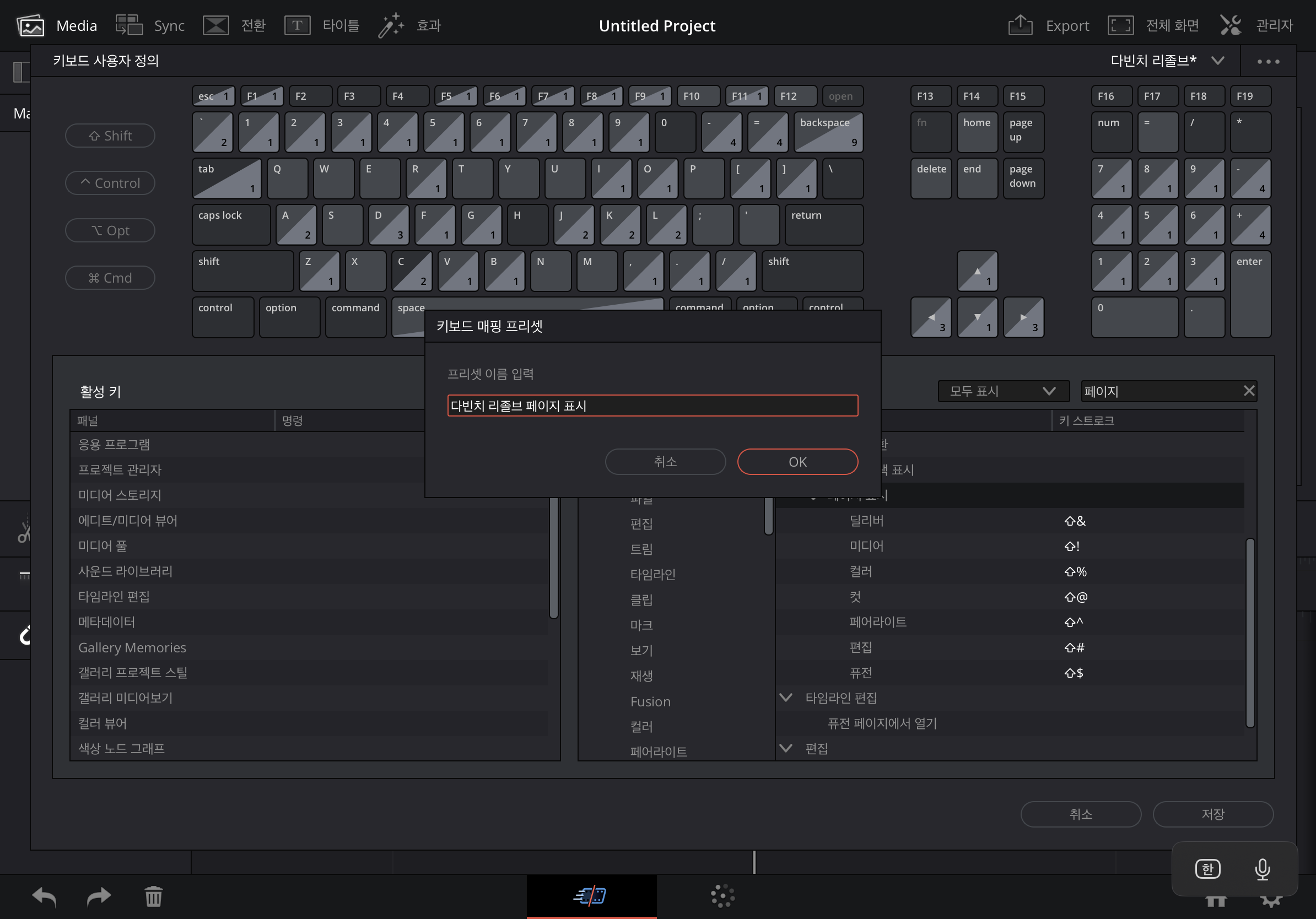Viewport: 1316px width, 919px height.
Task: Open the 모두 표시 filter dropdown
Action: point(1003,391)
